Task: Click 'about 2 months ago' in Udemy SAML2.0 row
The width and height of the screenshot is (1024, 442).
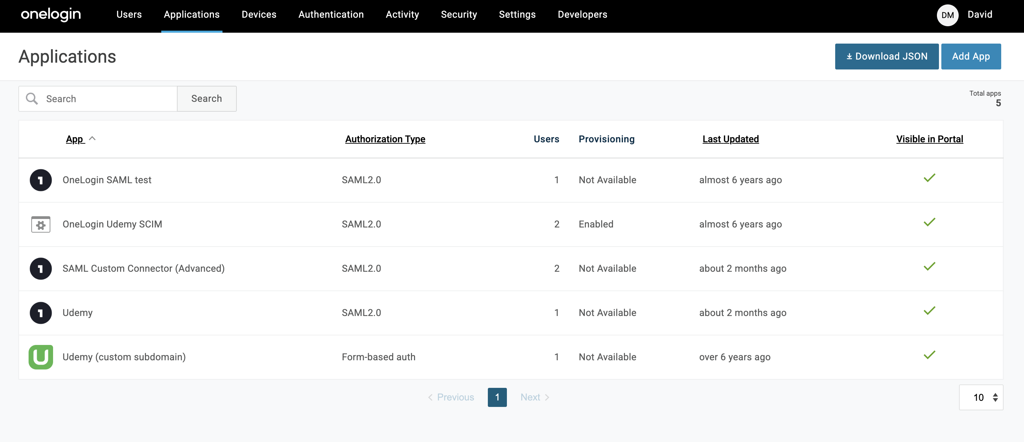Action: tap(743, 313)
